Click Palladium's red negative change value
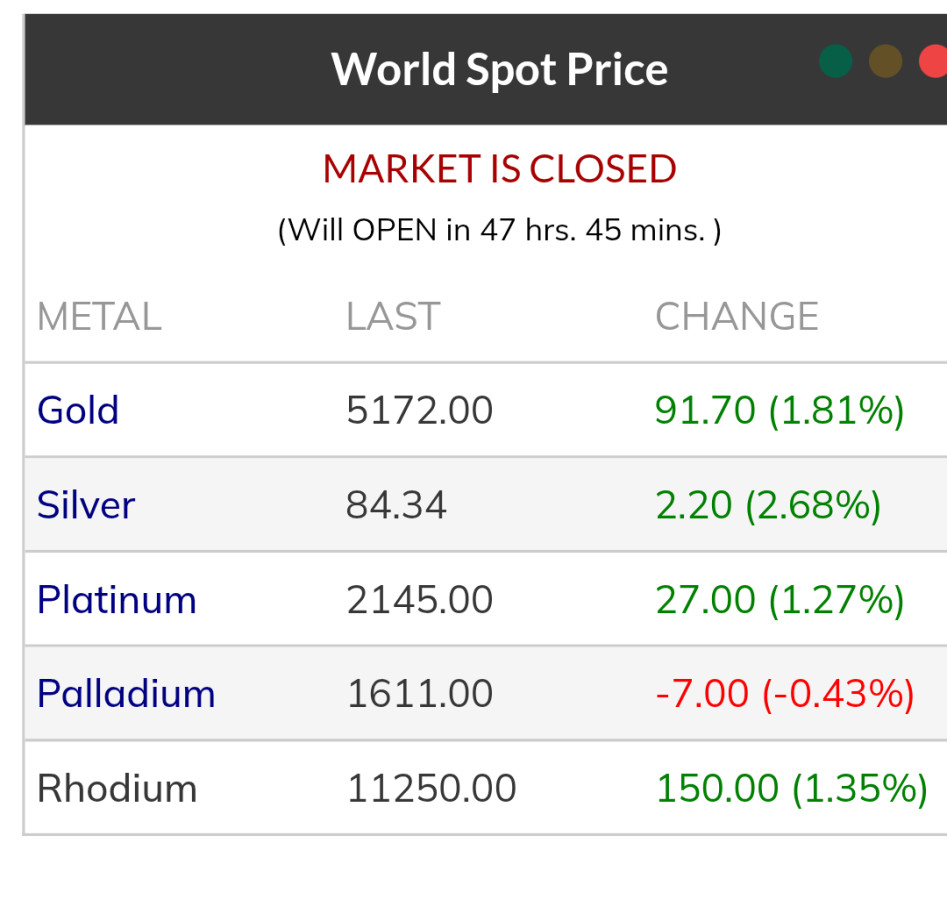 point(785,694)
